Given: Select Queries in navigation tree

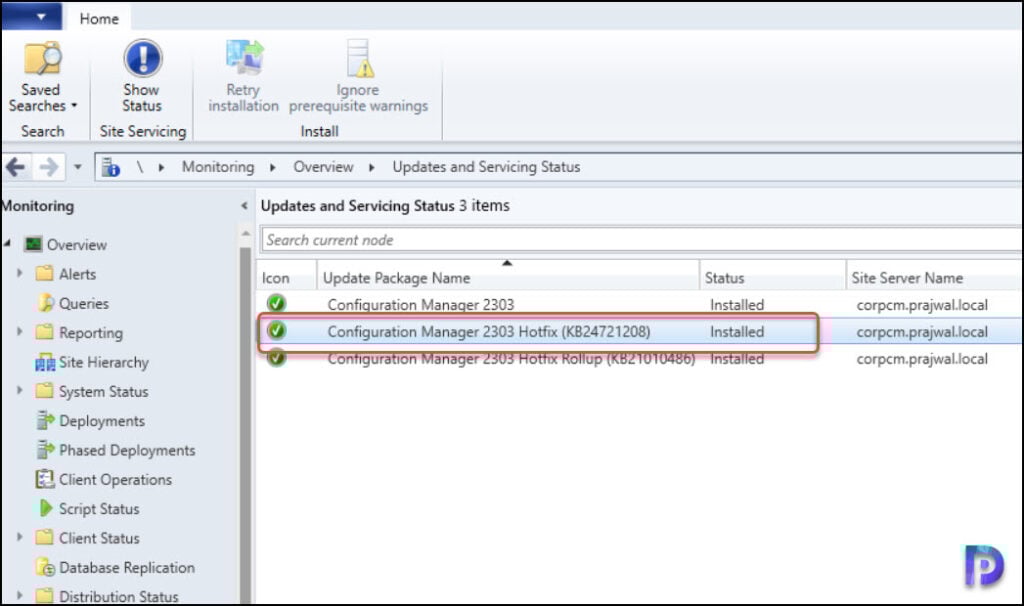Looking at the screenshot, I should (x=84, y=304).
